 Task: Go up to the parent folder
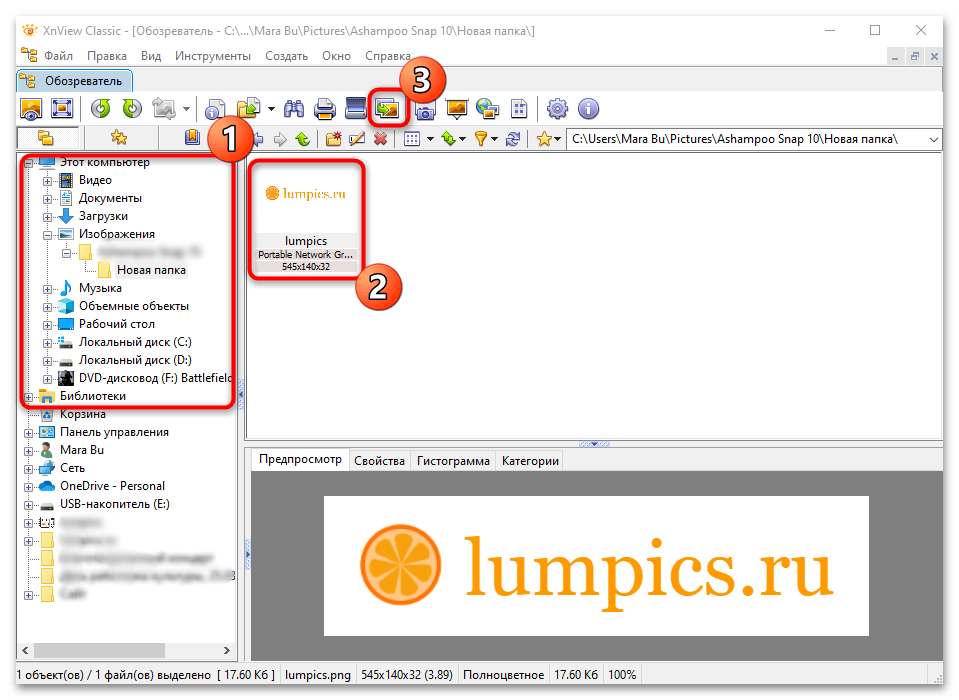303,139
